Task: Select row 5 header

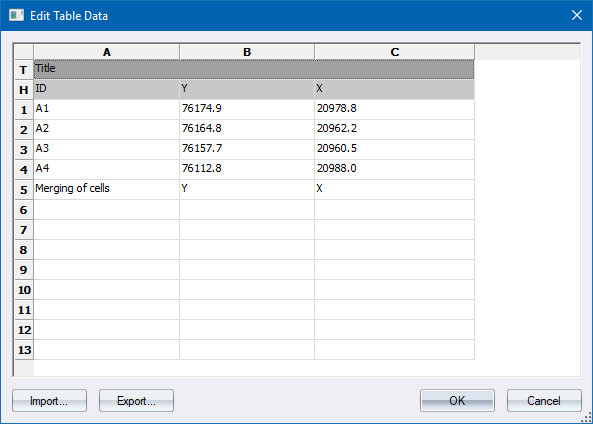Action: point(24,190)
